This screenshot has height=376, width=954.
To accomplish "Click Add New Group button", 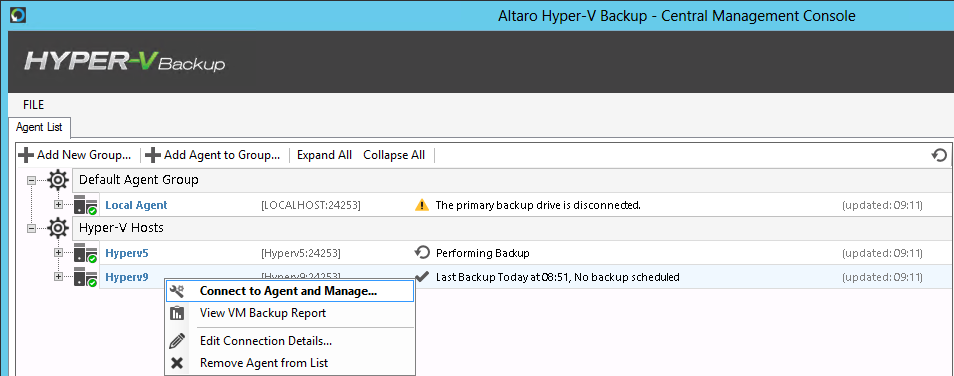I will [74, 155].
